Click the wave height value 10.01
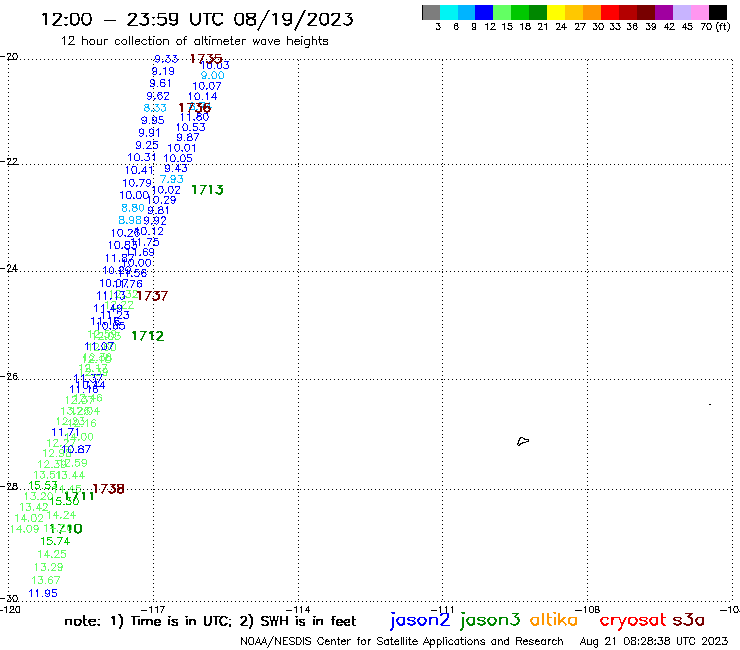This screenshot has height=650, width=740. [182, 148]
